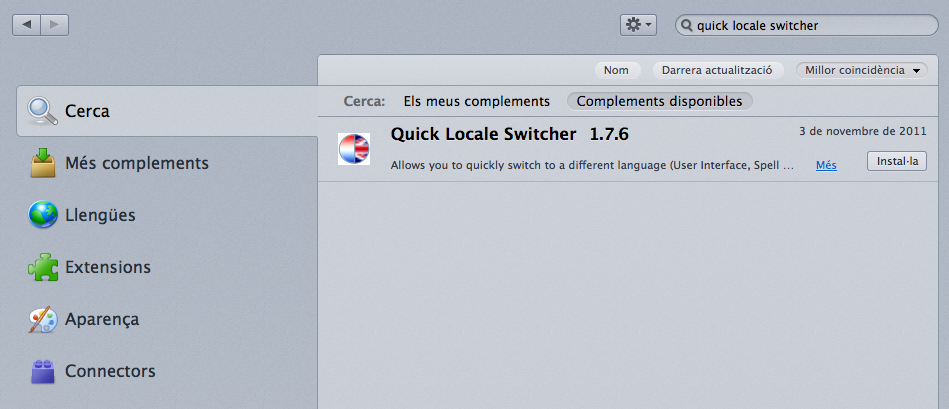949x409 pixels.
Task: Sort results by Darrera actualització
Action: tap(717, 70)
